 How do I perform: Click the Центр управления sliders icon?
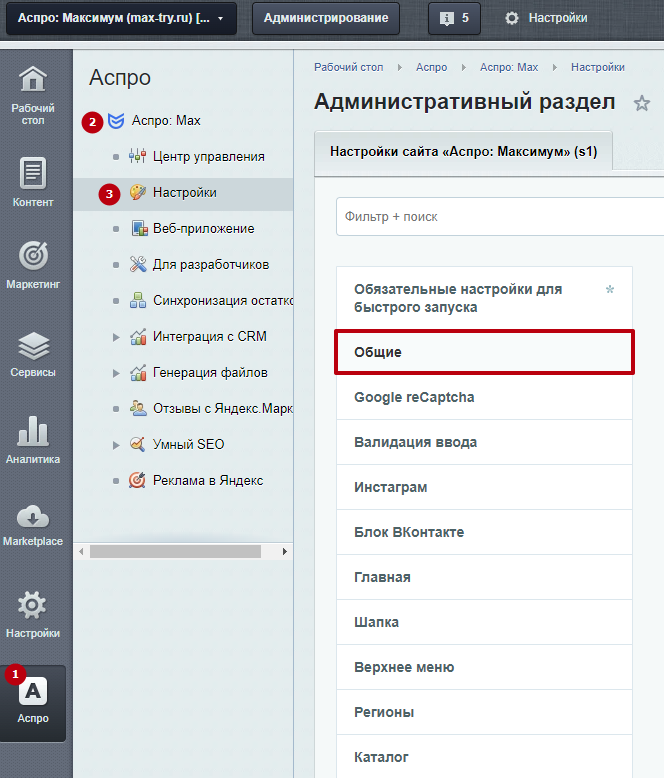point(137,156)
